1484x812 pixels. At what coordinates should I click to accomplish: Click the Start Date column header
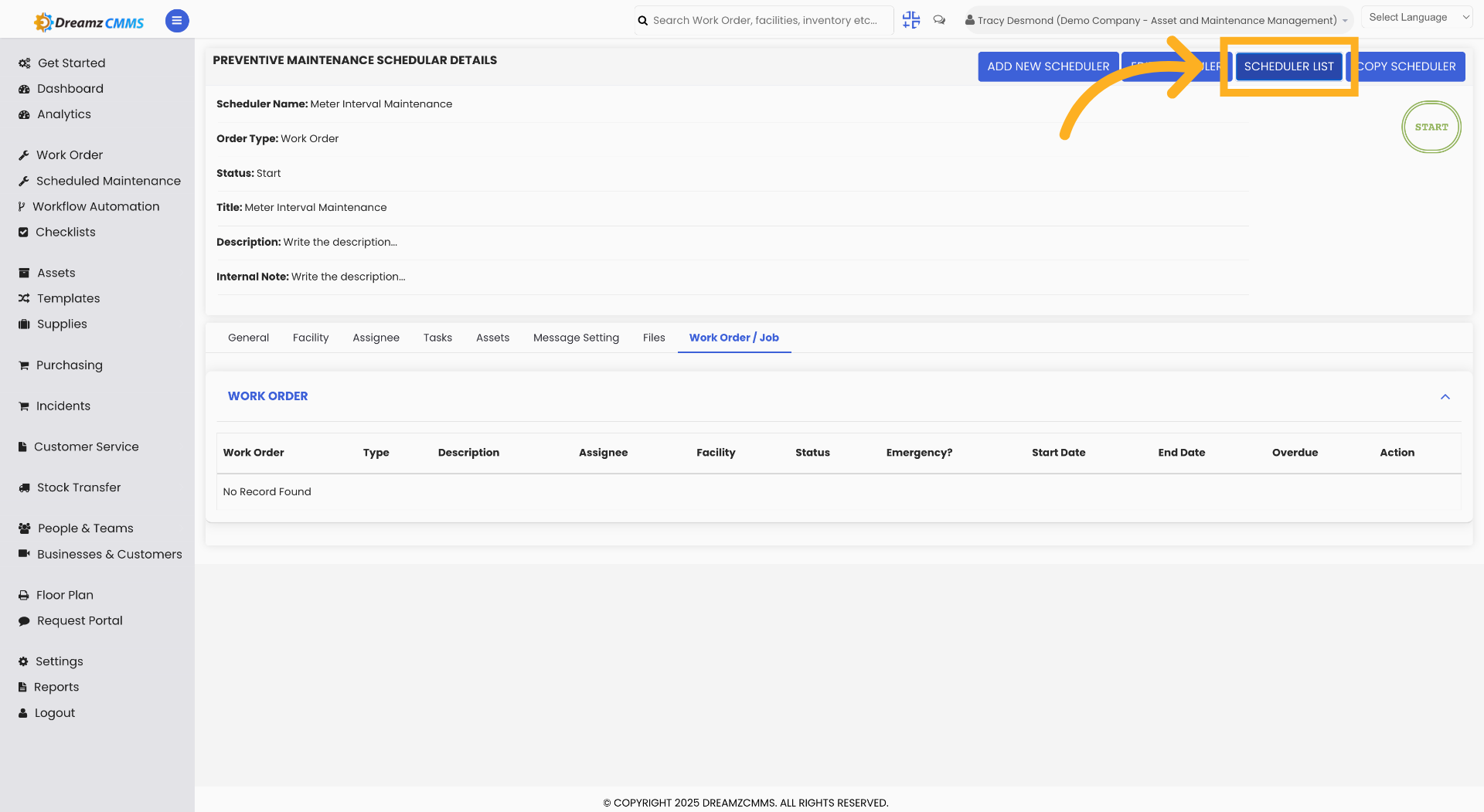(1059, 453)
